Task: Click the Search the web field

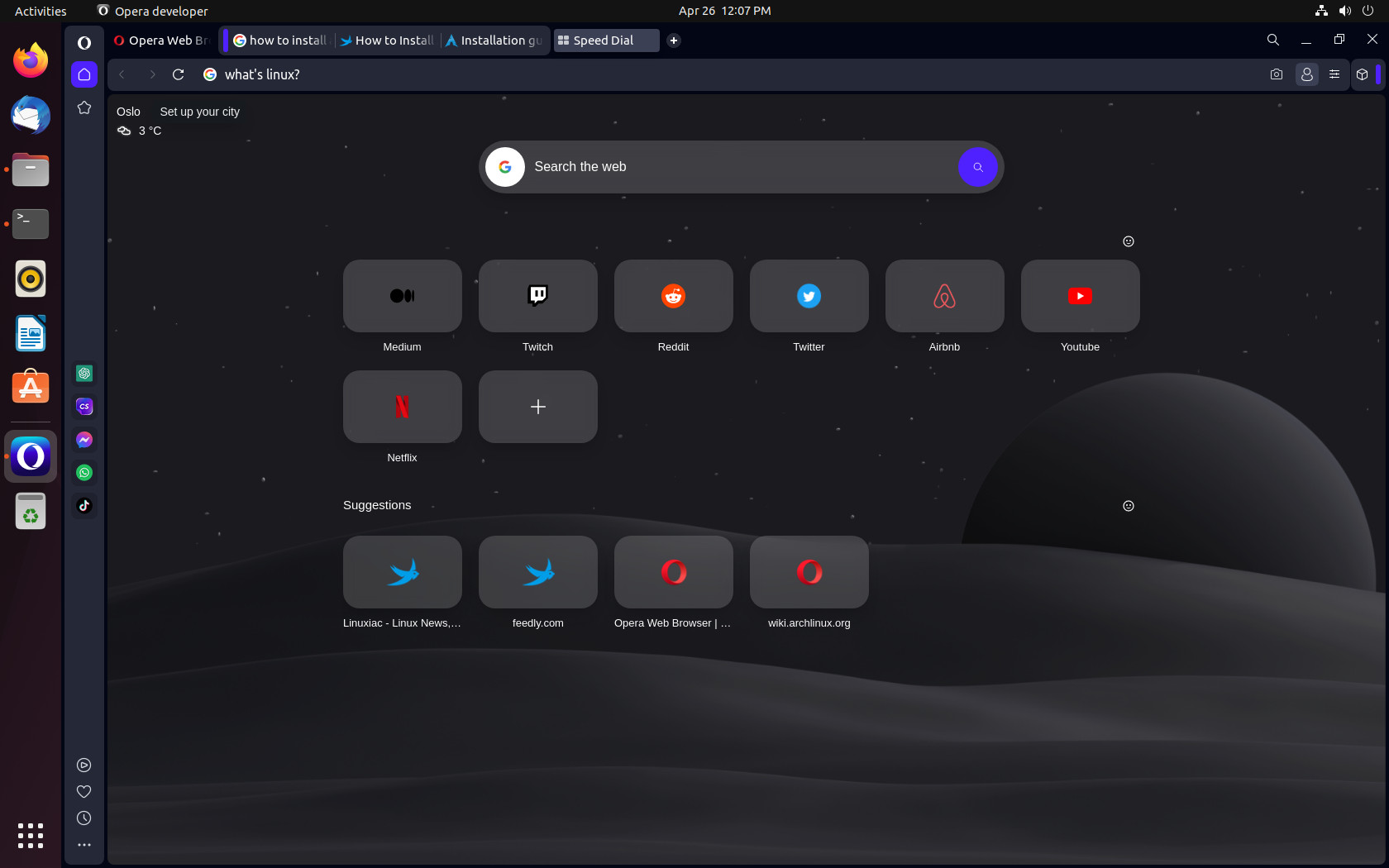Action: [x=740, y=167]
